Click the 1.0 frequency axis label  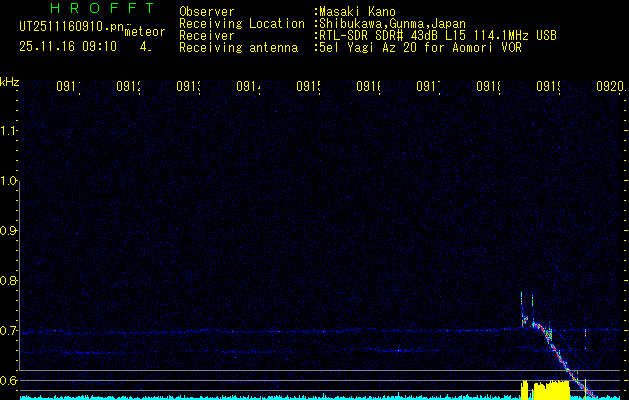click(9, 181)
